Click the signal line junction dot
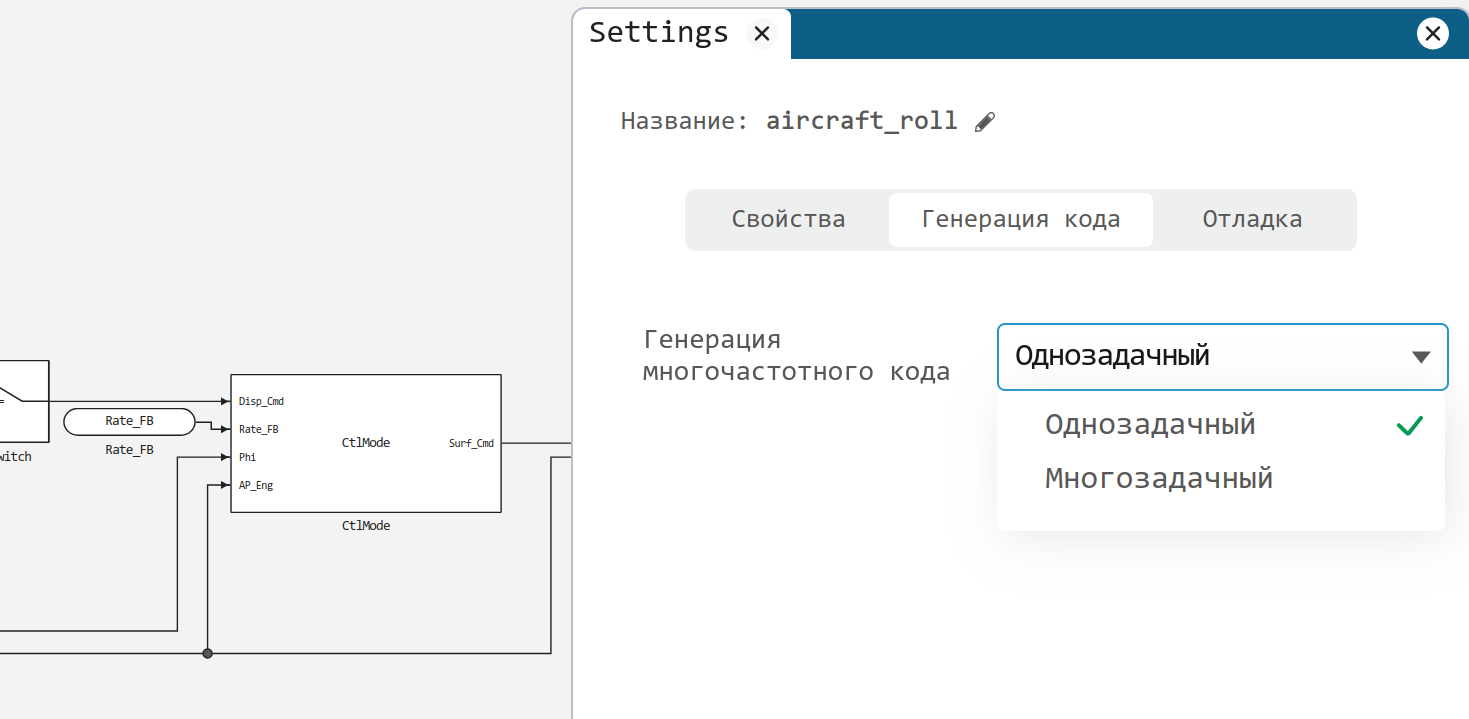Screen dimensions: 1469x719 pos(207,653)
